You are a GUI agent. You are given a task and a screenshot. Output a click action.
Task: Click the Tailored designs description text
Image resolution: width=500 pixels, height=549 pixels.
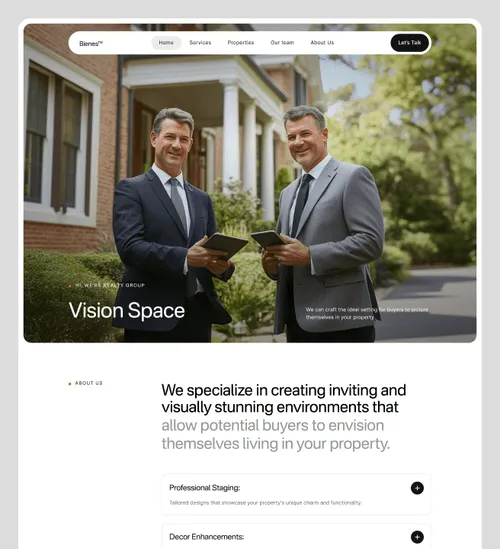[x=265, y=503]
